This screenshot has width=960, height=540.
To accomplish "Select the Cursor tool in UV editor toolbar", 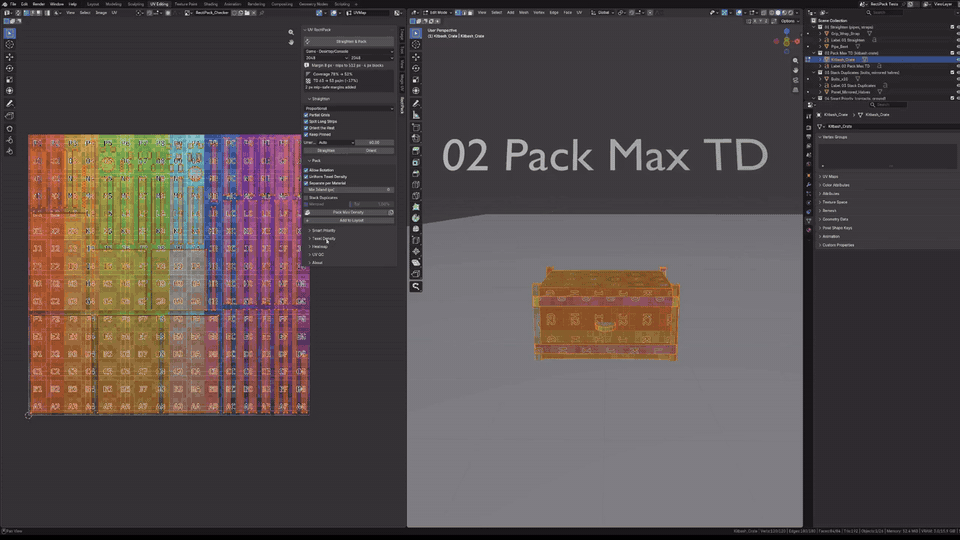I will click(9, 45).
